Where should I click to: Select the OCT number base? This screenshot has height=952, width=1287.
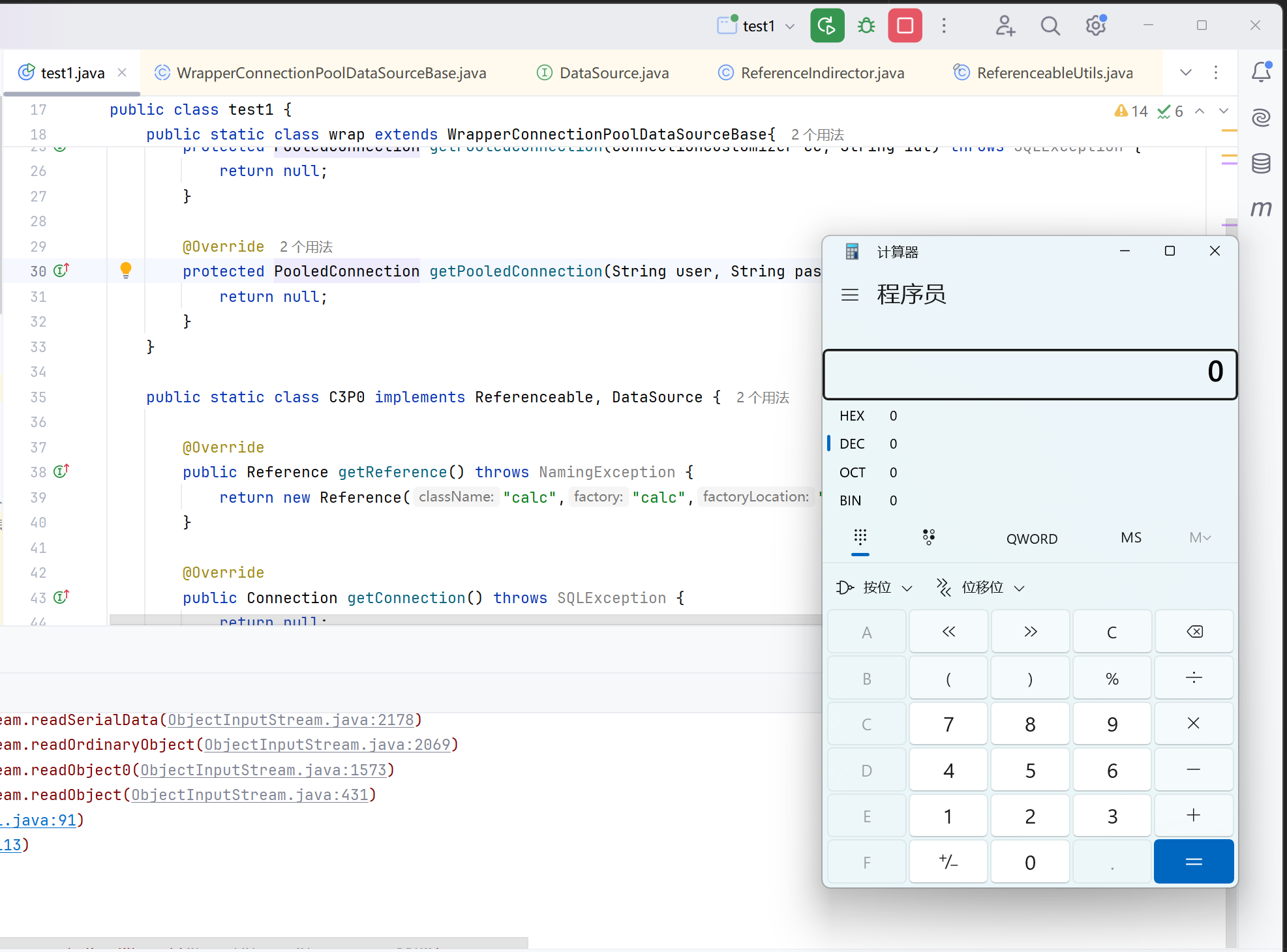1030,472
